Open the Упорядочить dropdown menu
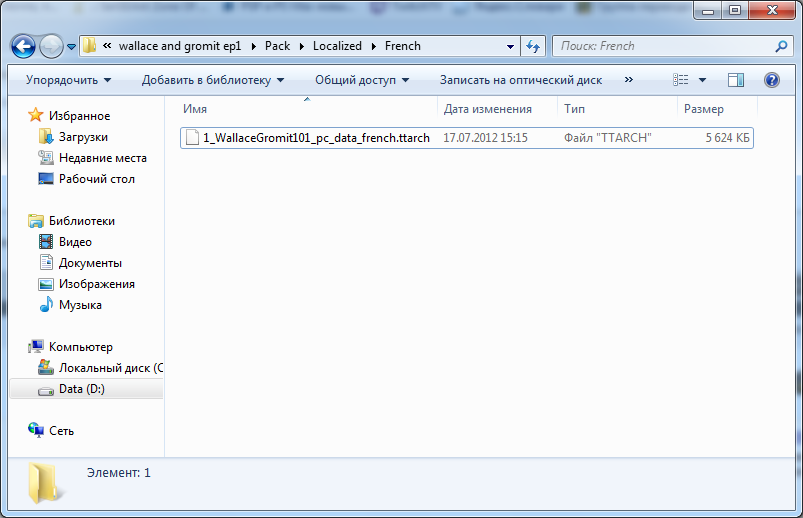 (69, 80)
